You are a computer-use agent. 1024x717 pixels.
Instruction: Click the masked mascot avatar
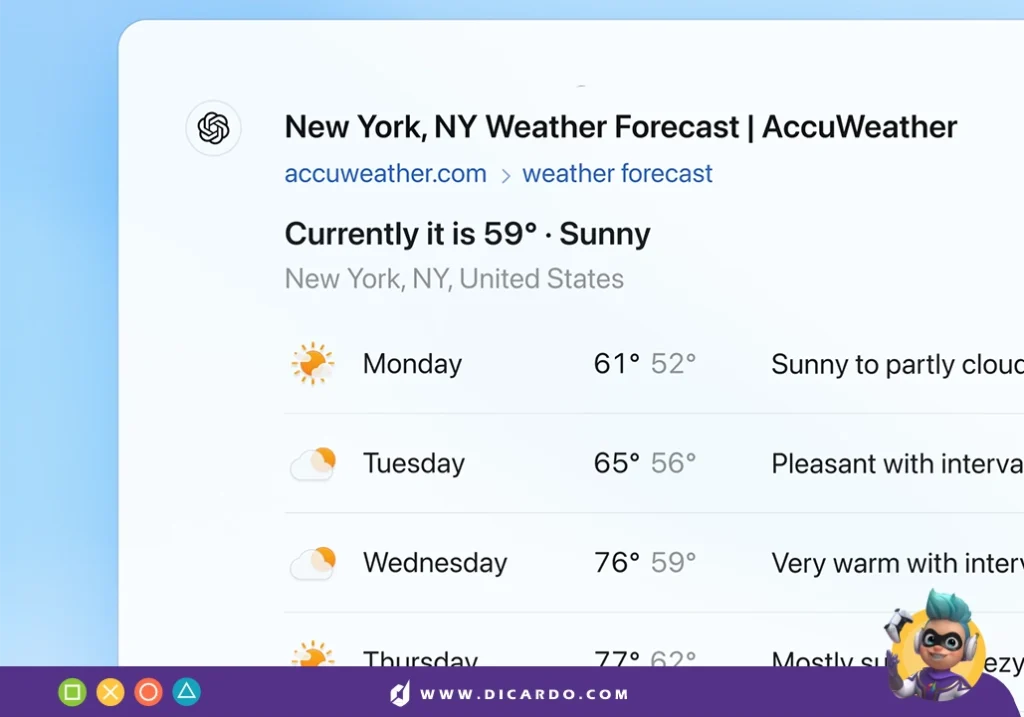pyautogui.click(x=935, y=646)
